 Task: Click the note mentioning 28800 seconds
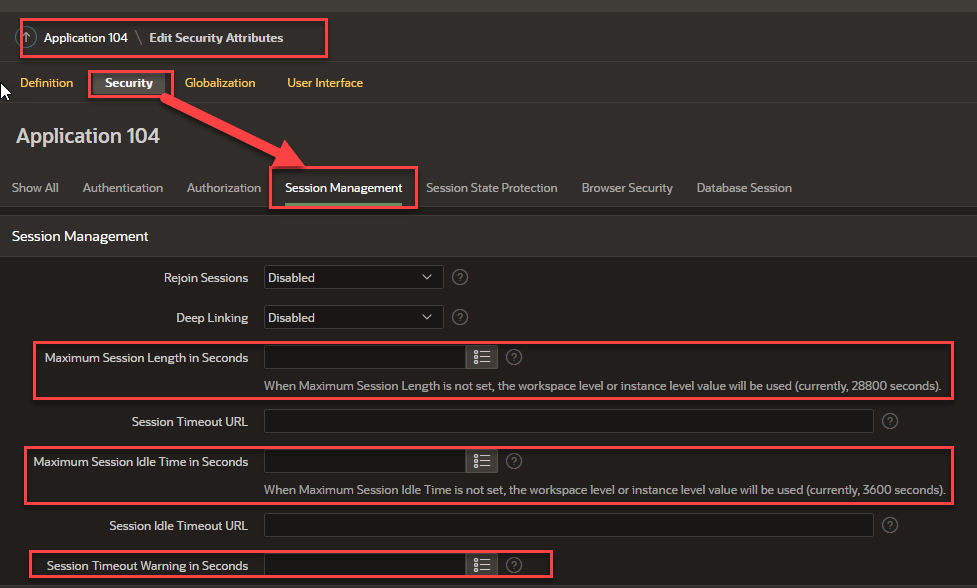point(603,386)
